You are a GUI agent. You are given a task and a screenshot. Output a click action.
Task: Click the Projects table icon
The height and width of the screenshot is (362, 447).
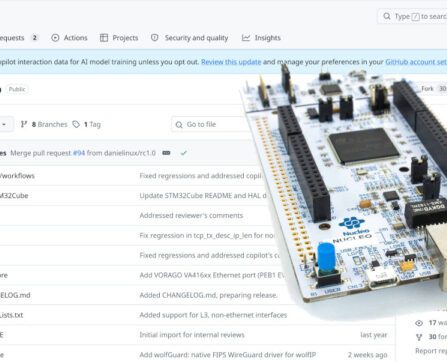(x=104, y=38)
